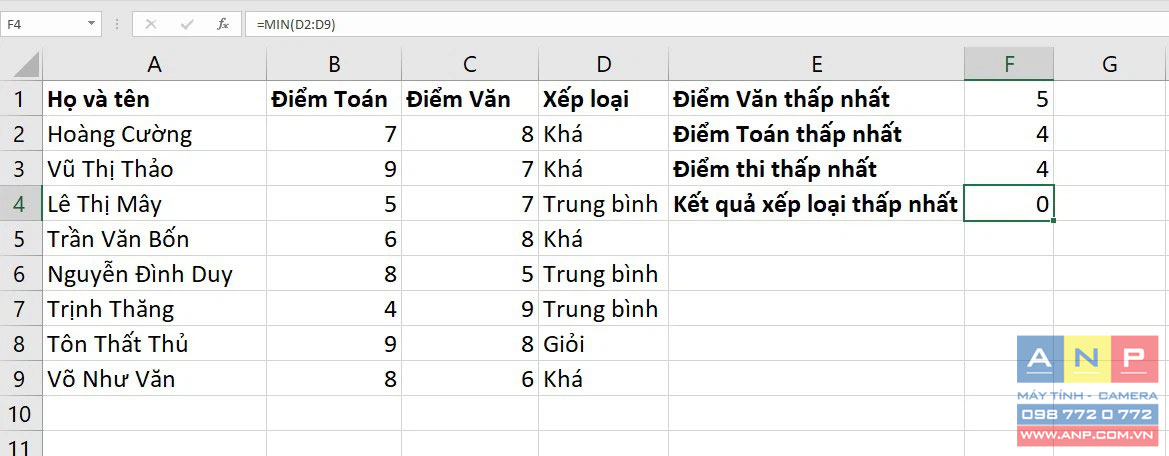This screenshot has height=456, width=1169.
Task: Select column F header
Action: (1009, 65)
